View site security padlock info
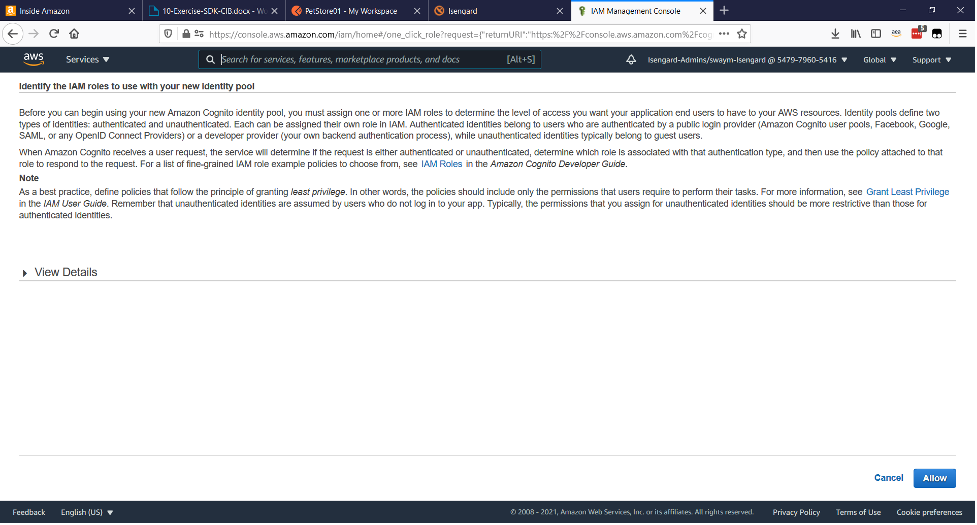The width and height of the screenshot is (977, 525). coord(186,34)
